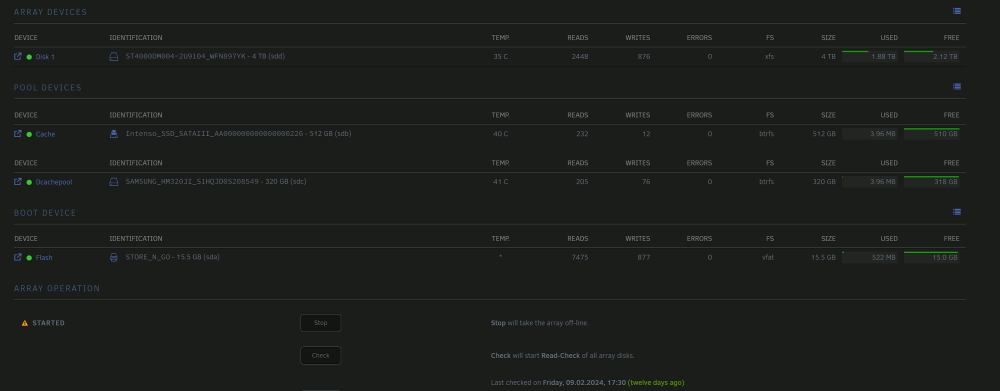Click SSD icon beside Intenso_SSD identification
The height and width of the screenshot is (391, 1000).
tap(114, 134)
